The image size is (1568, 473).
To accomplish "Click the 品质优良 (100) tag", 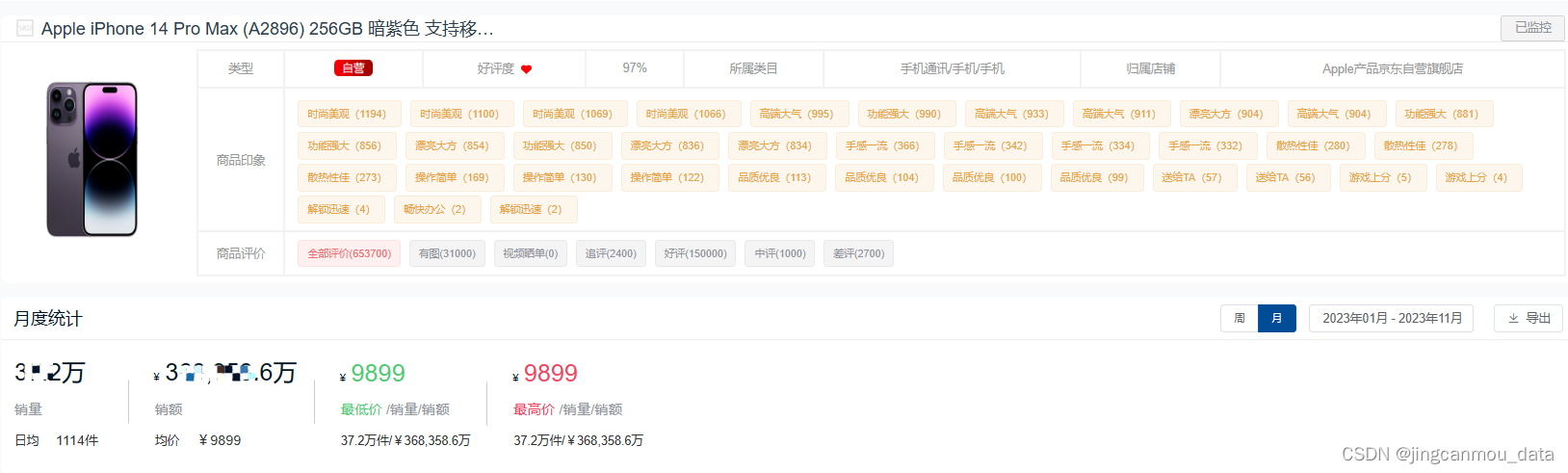I will point(992,177).
